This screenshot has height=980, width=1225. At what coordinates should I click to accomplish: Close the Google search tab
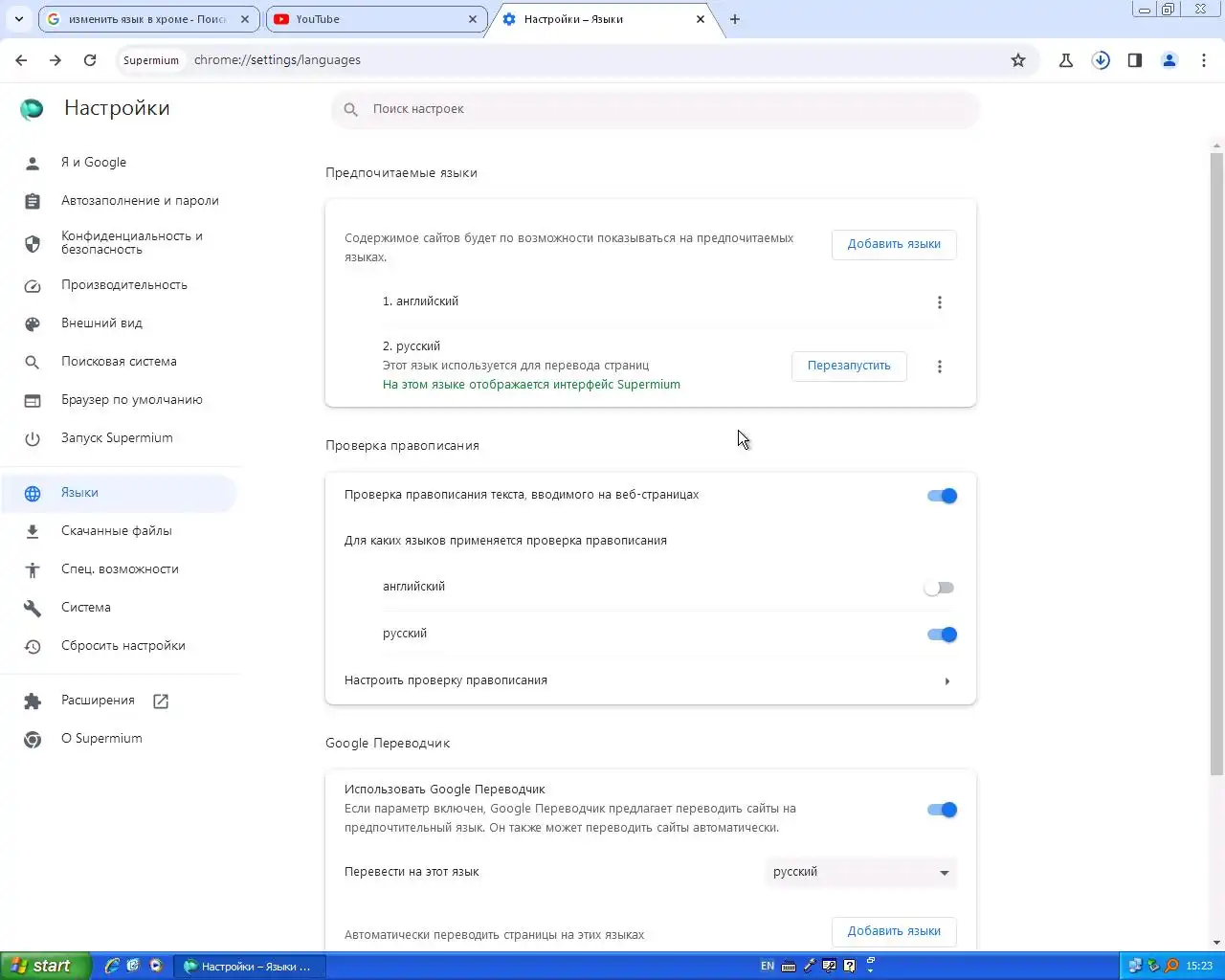[245, 19]
